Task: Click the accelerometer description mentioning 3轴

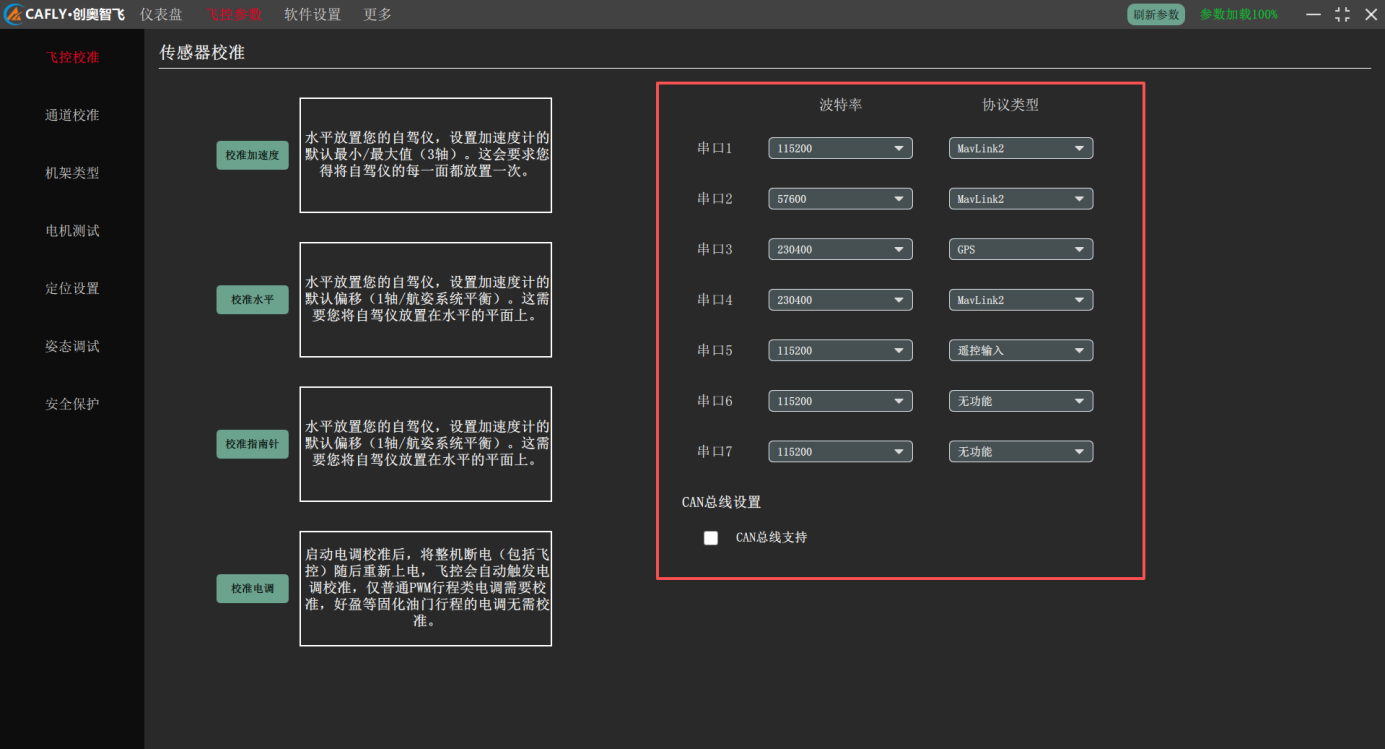Action: 426,155
